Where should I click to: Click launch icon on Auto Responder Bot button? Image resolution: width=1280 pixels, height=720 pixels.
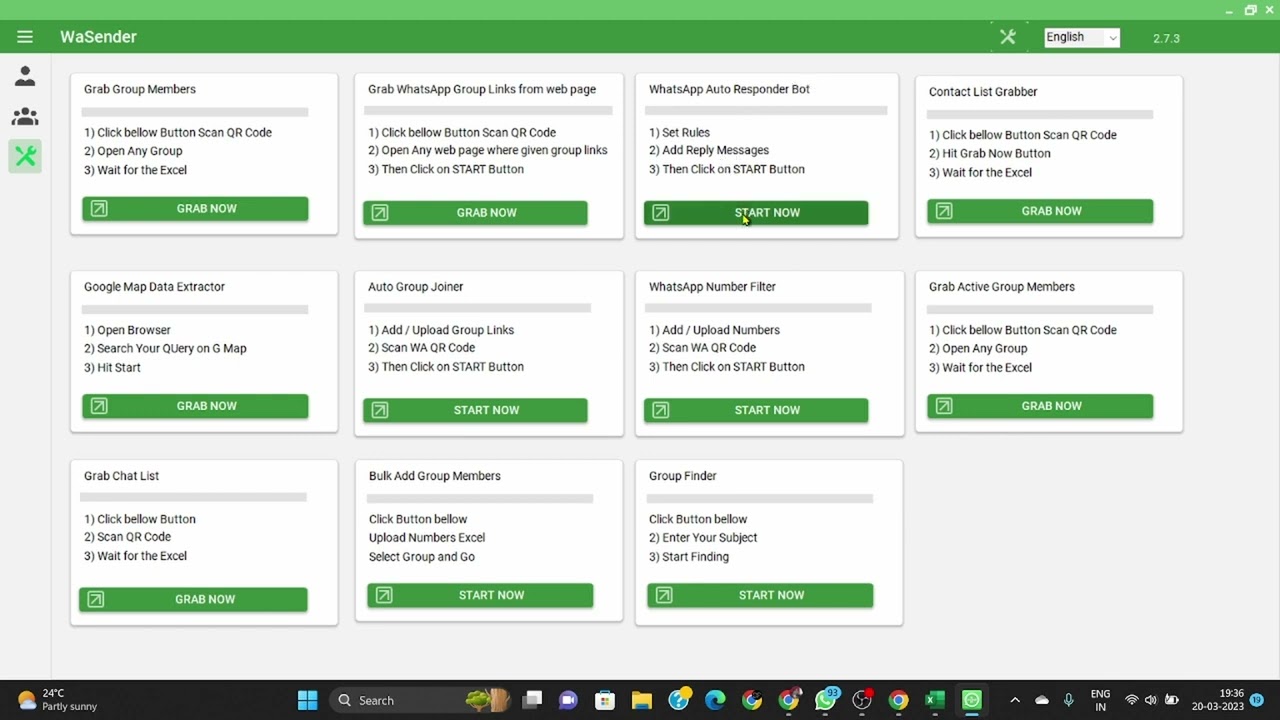click(660, 213)
